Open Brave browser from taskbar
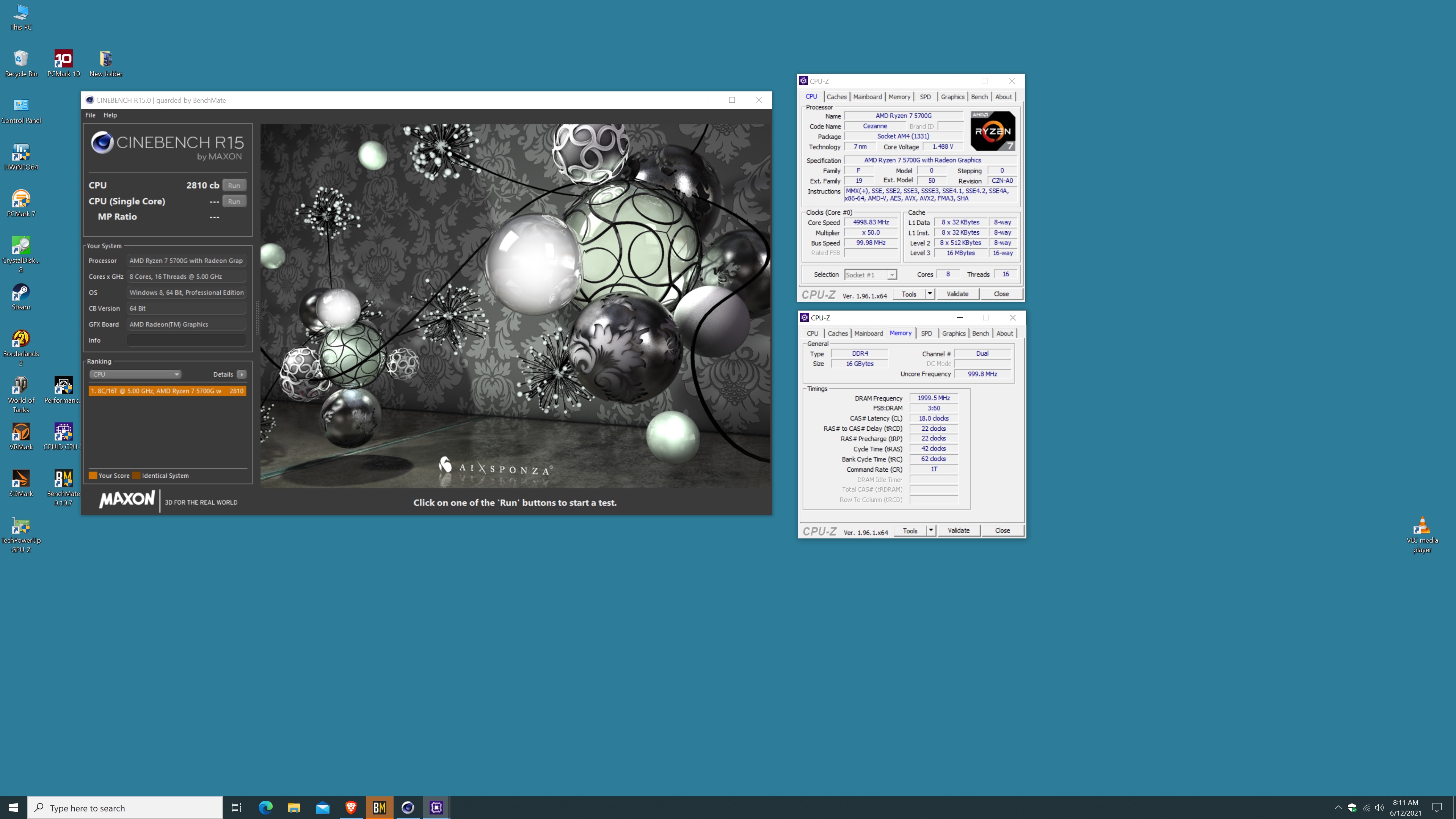Screen dimensions: 1456x819 click(x=351, y=808)
